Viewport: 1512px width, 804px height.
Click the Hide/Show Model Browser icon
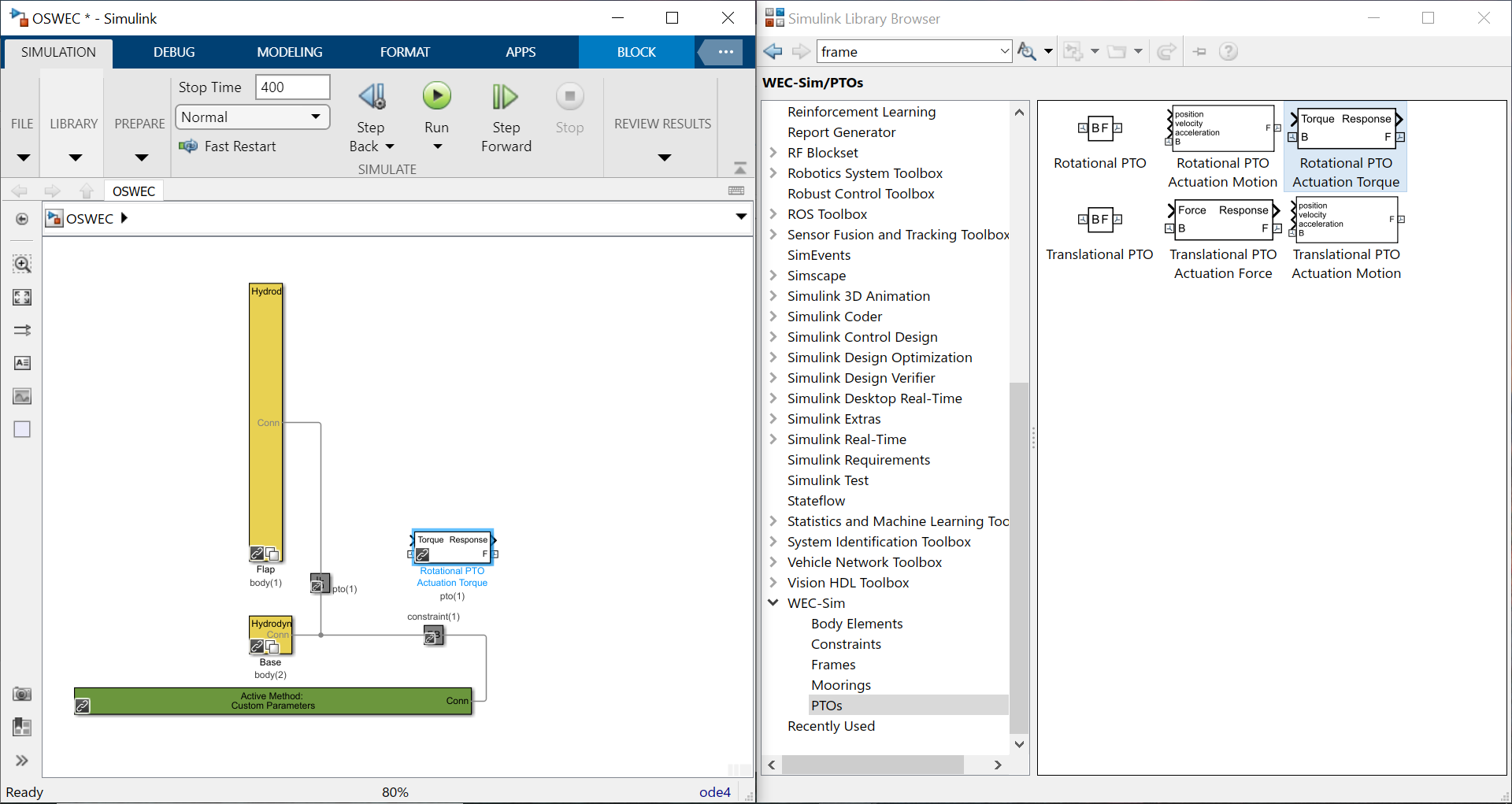click(x=22, y=219)
